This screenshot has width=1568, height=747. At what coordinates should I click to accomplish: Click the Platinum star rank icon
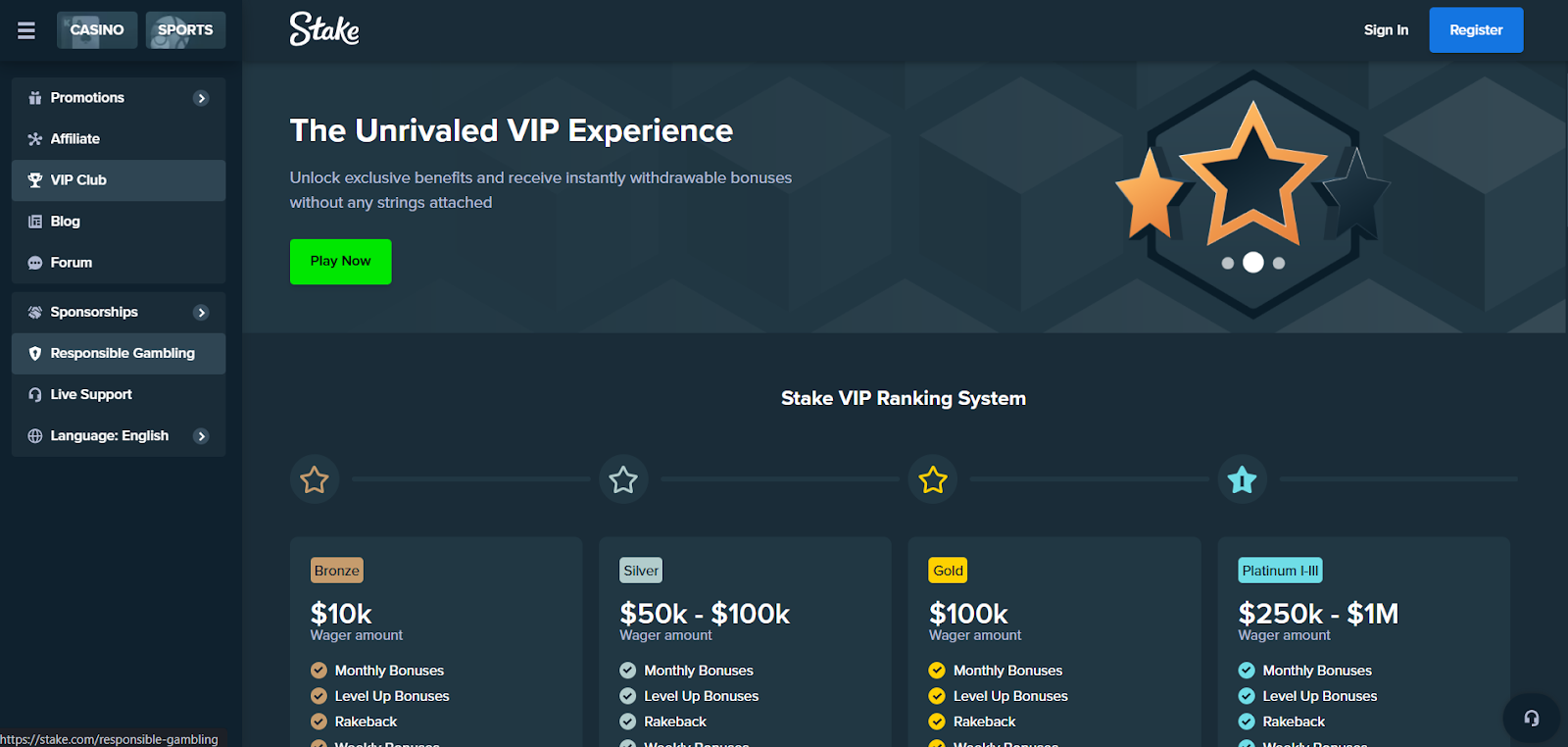pos(1242,479)
